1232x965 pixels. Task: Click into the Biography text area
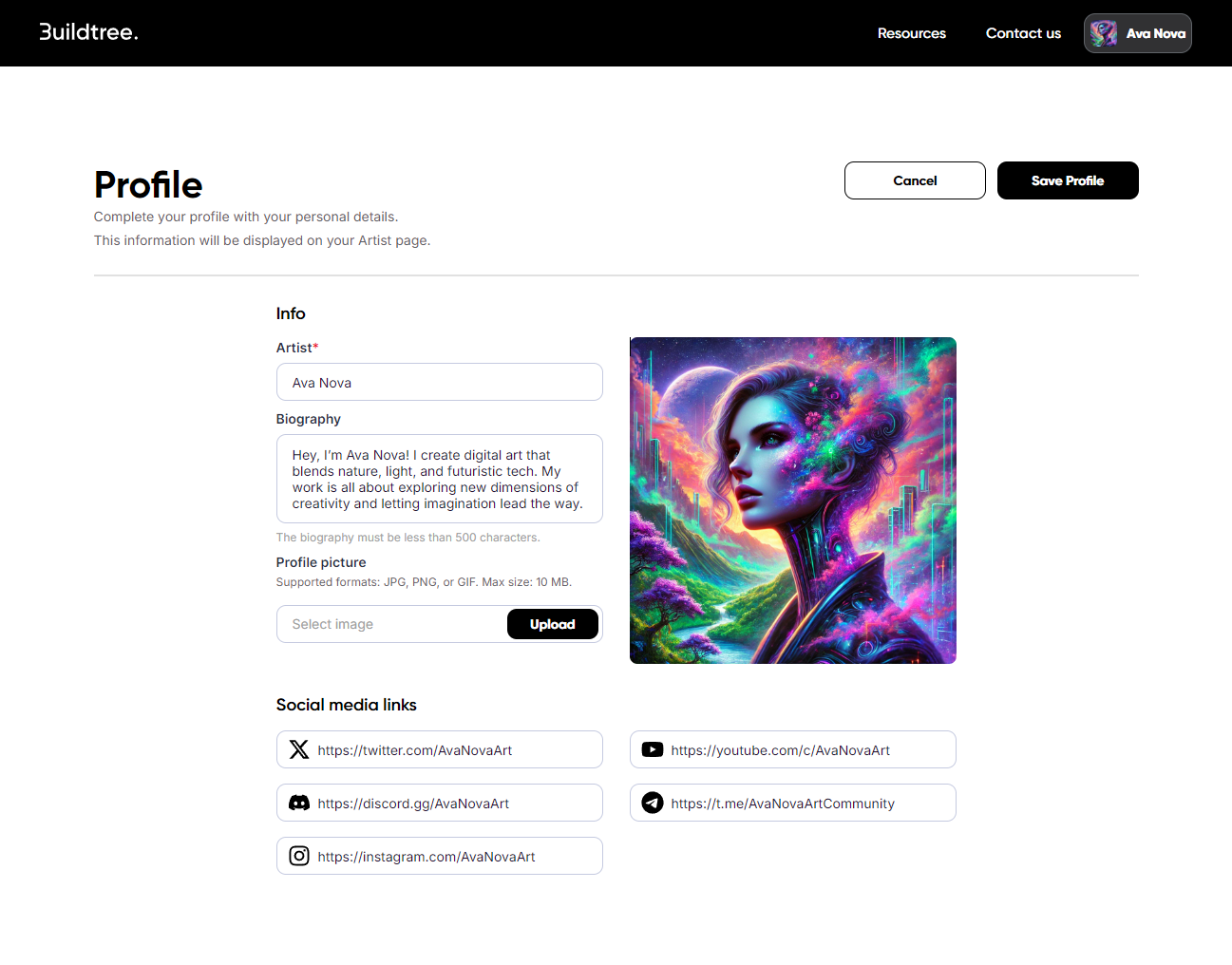click(x=439, y=479)
